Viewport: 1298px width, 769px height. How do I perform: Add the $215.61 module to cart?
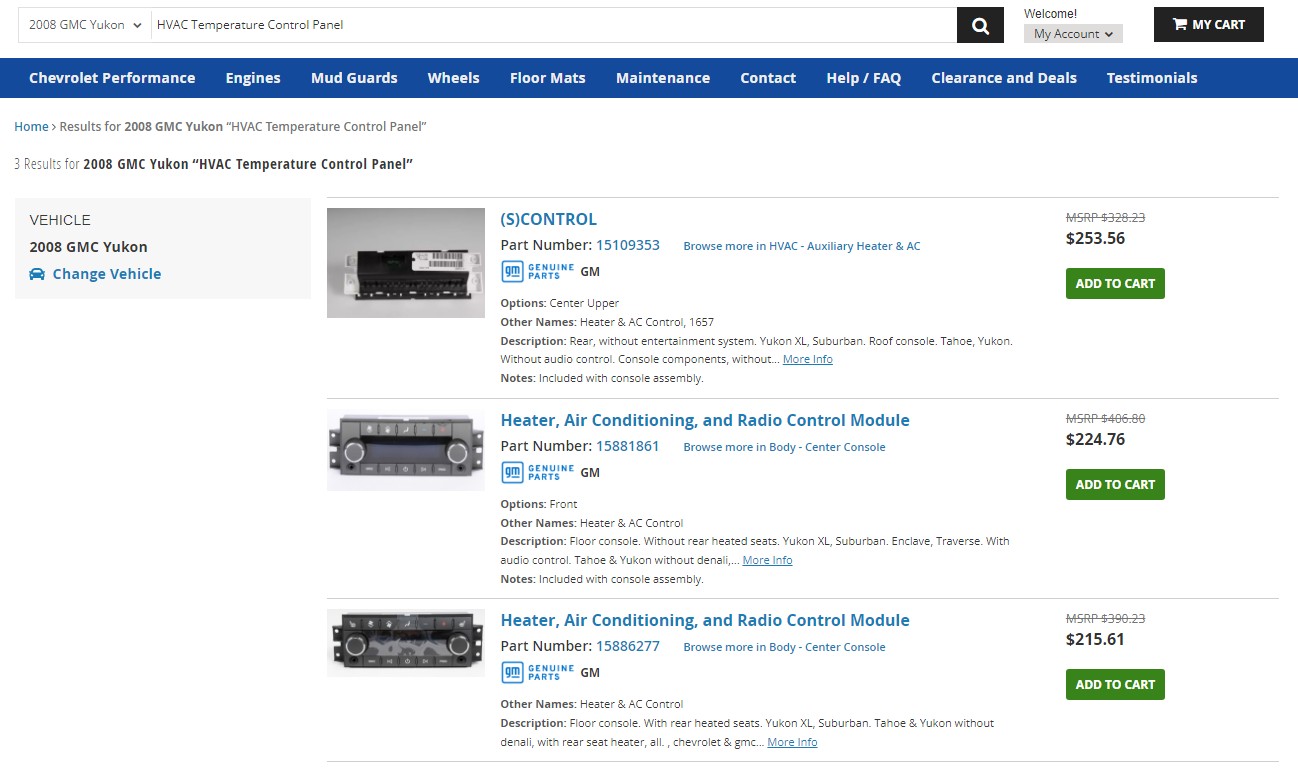pos(1115,685)
